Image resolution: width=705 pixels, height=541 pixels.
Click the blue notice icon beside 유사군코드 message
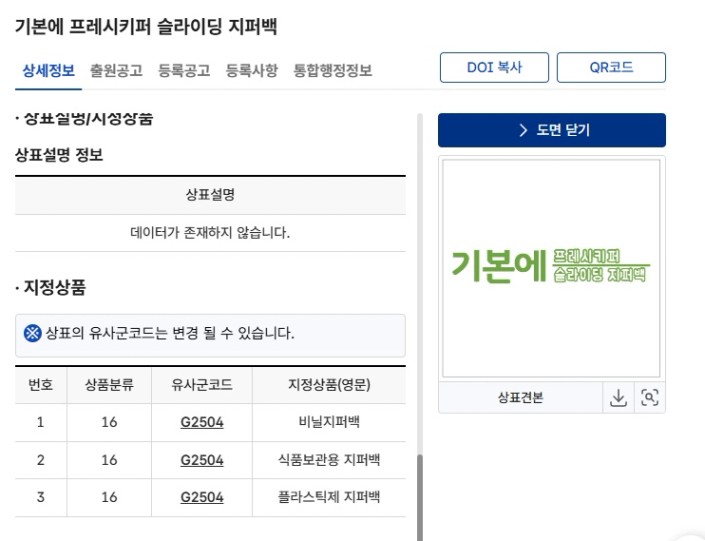32,333
